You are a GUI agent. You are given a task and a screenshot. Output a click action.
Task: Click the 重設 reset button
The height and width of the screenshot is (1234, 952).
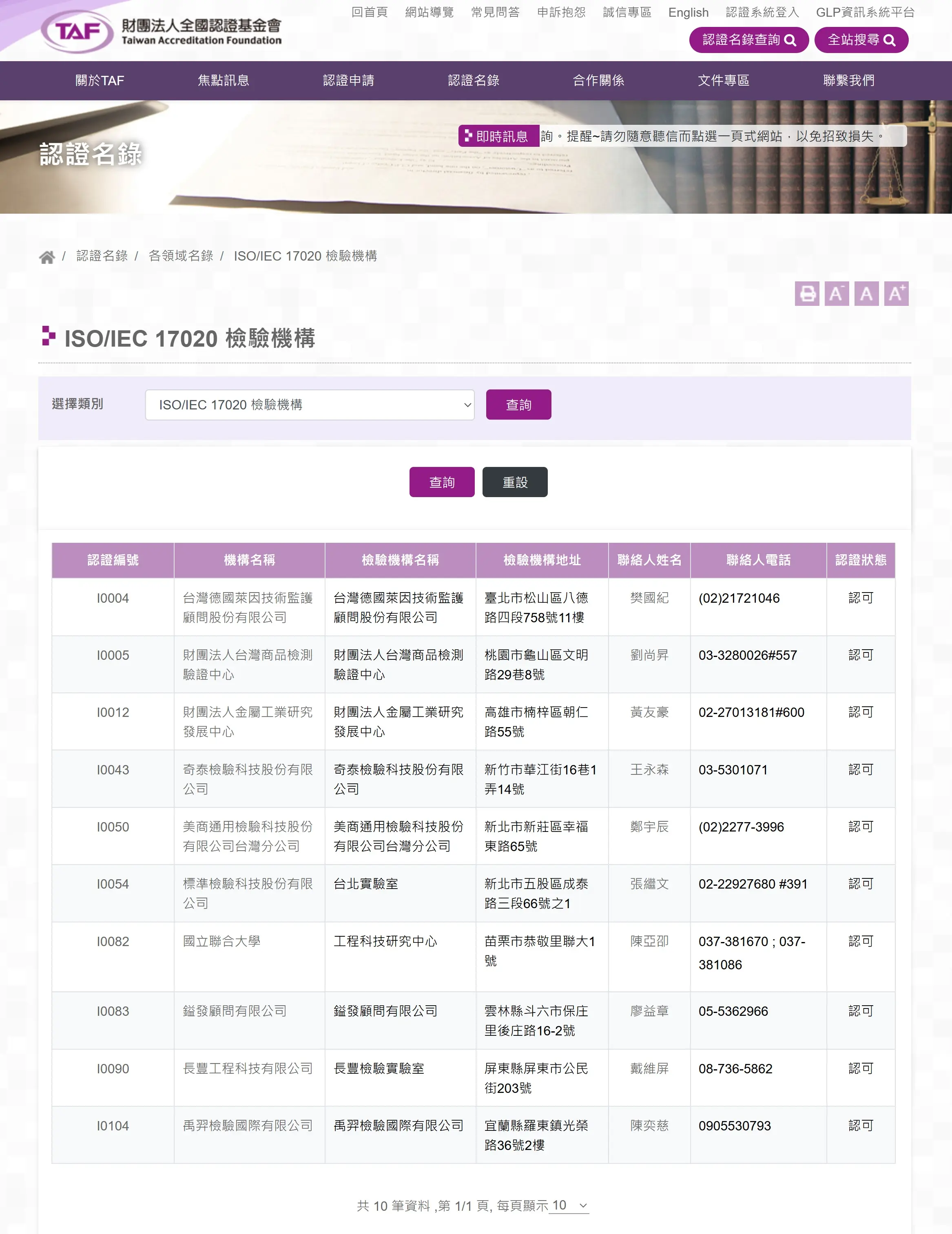(x=515, y=482)
